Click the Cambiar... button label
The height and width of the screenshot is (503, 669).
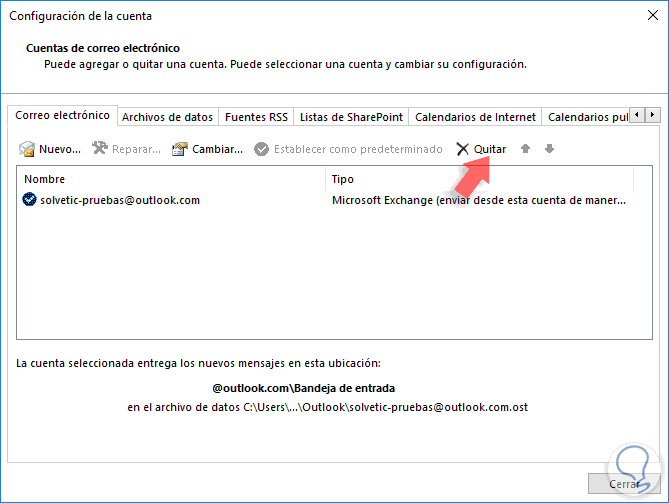point(217,149)
